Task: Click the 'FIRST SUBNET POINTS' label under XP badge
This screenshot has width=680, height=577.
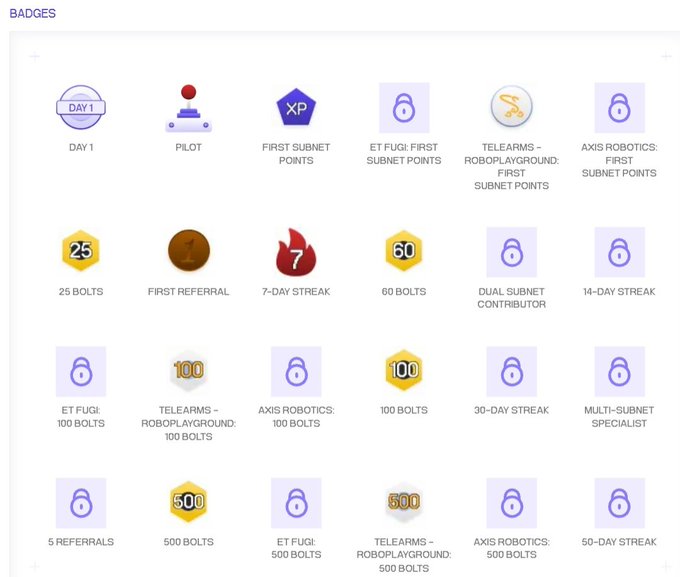Action: point(296,154)
